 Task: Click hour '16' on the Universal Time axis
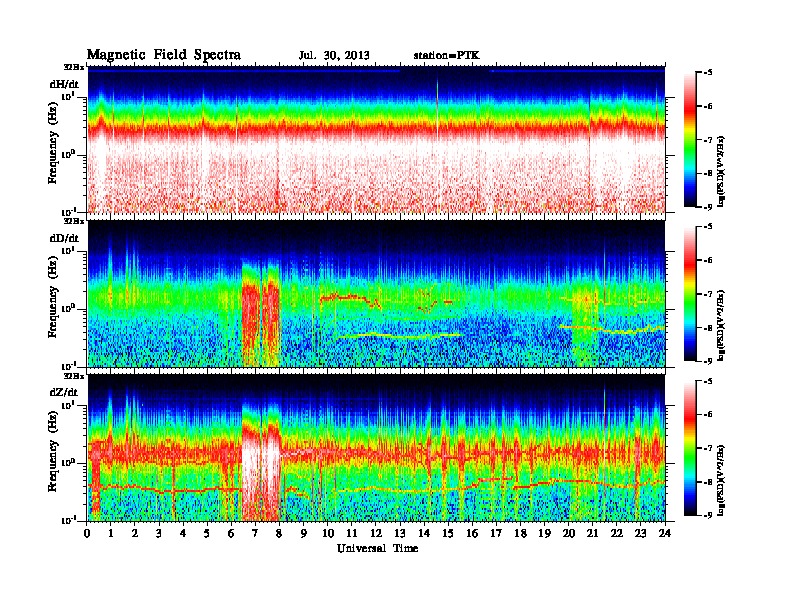472,533
